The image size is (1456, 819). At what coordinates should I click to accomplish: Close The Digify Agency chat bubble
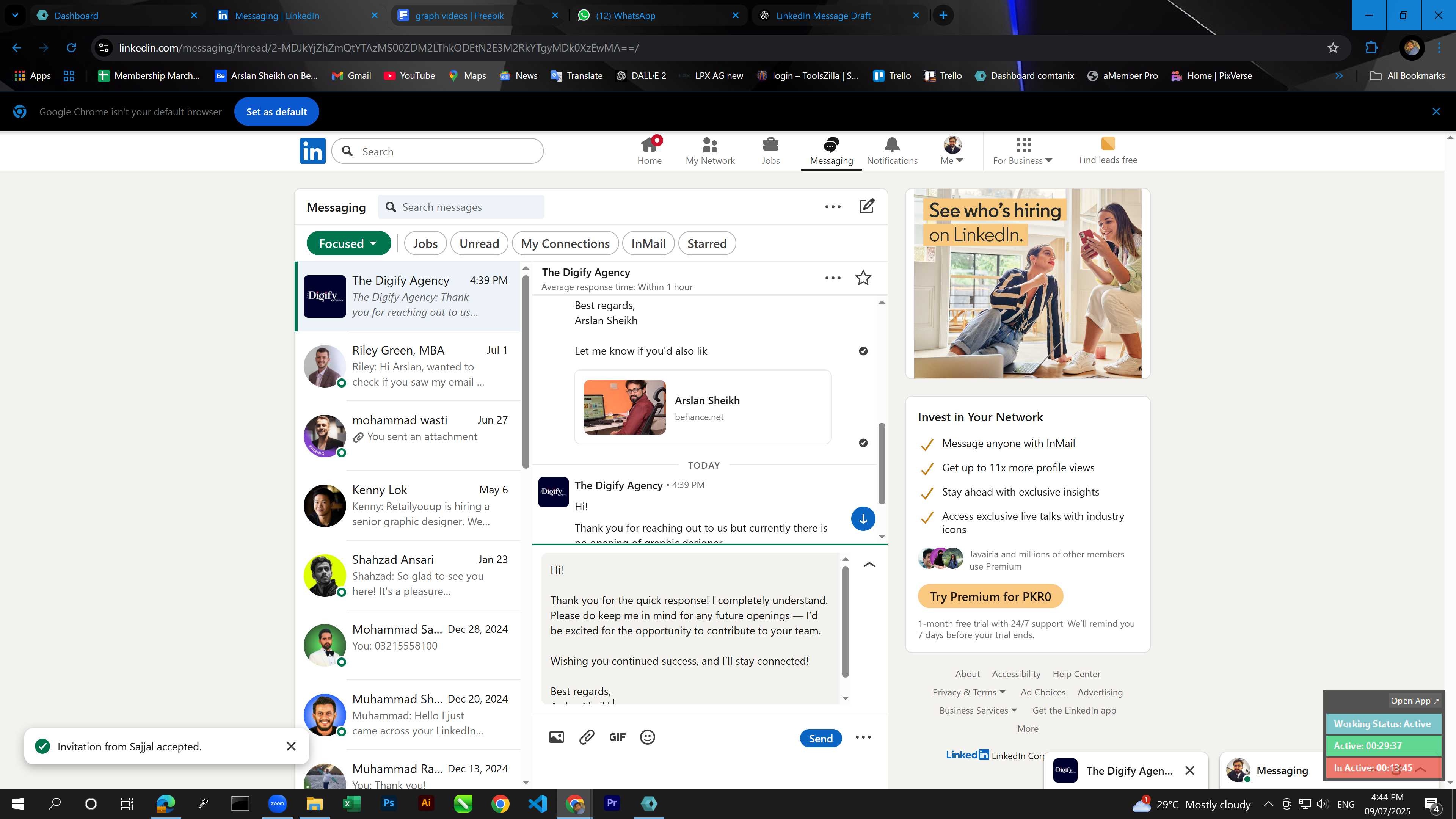click(x=1190, y=770)
